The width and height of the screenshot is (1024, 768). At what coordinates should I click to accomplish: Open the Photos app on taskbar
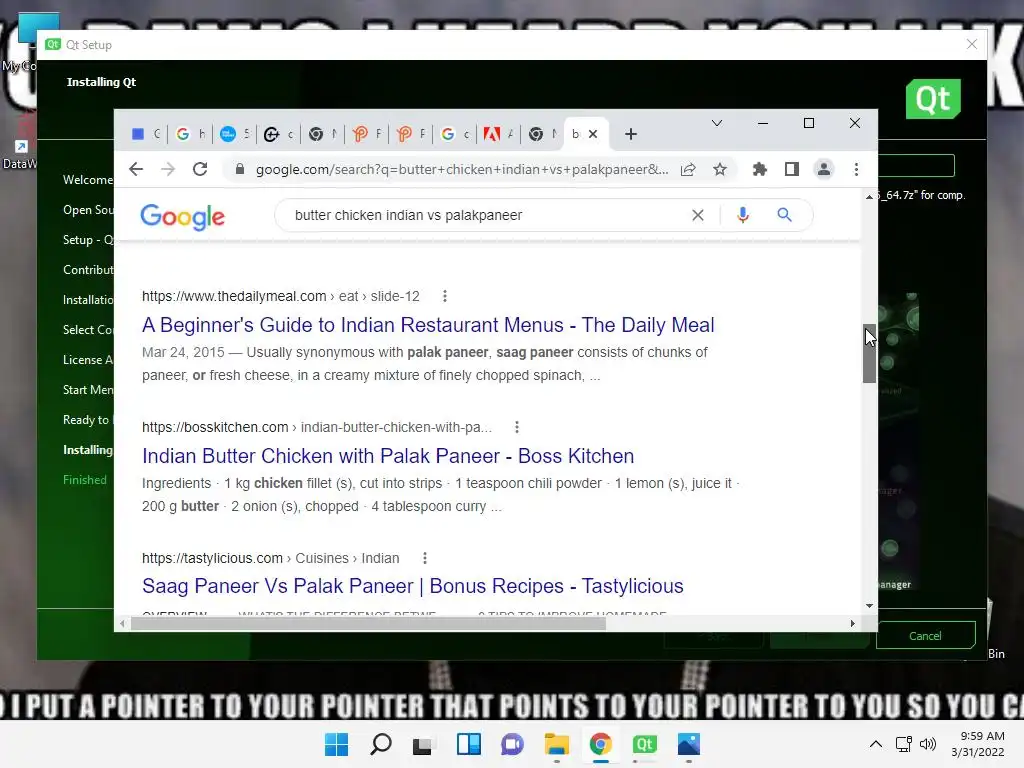pyautogui.click(x=688, y=744)
